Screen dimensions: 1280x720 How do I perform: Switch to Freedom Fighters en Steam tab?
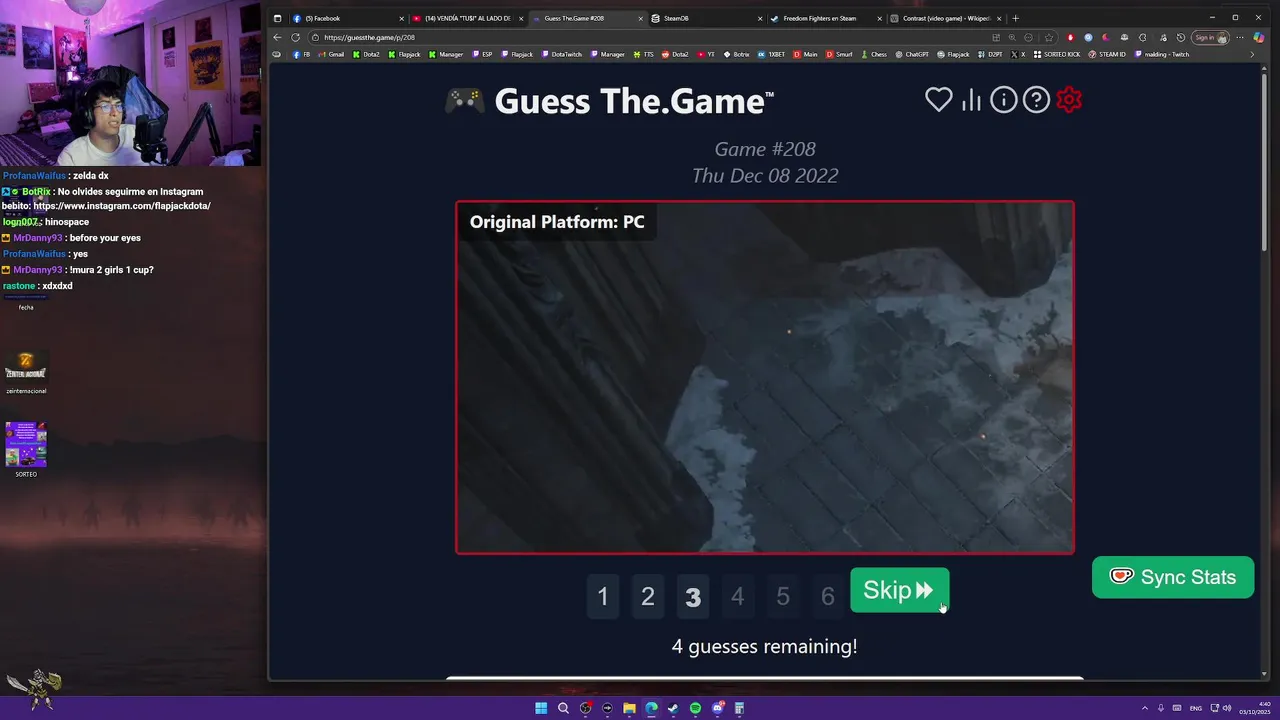825,18
